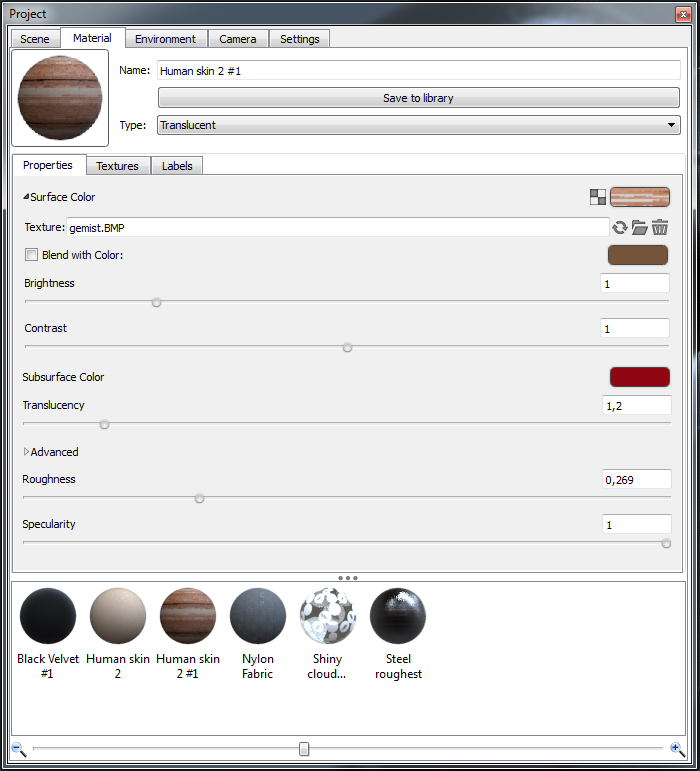
Task: Open the Textures sub-tab
Action: [117, 166]
